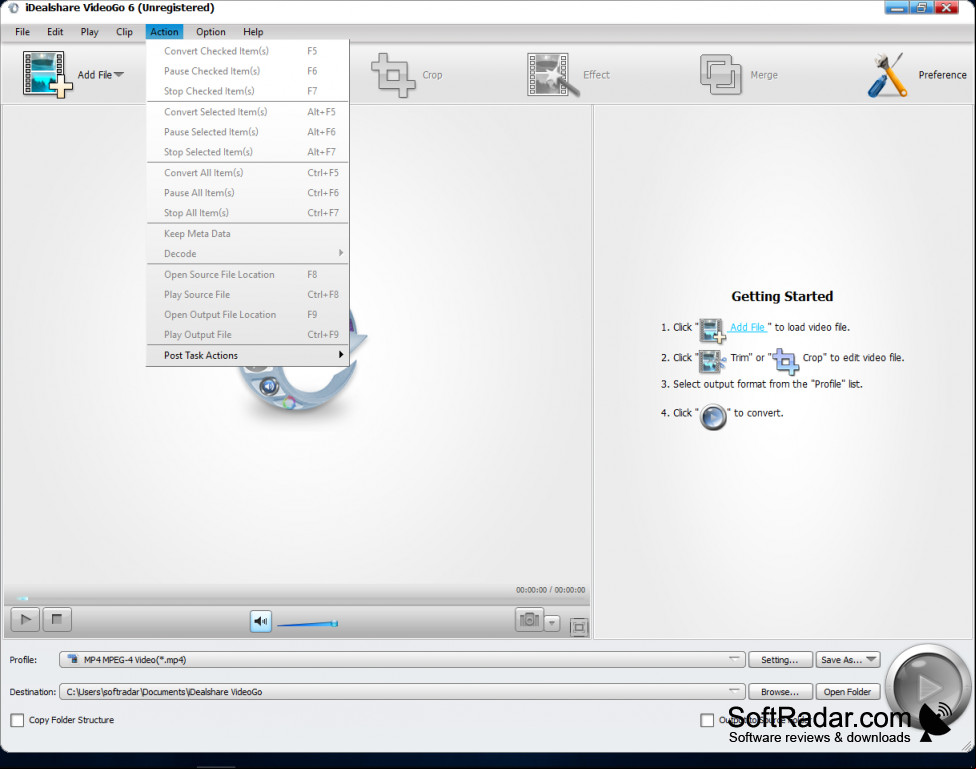This screenshot has width=976, height=769.
Task: Choose Pause Checked Item(s) menu entry
Action: tap(248, 71)
